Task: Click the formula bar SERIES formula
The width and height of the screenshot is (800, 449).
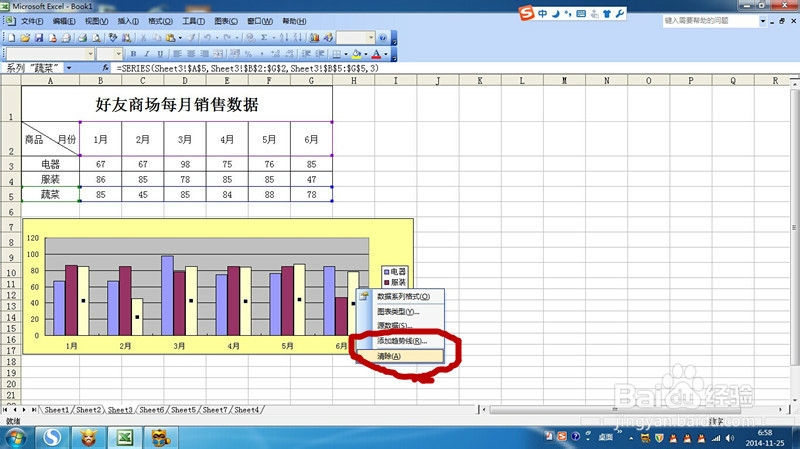Action: 247,68
